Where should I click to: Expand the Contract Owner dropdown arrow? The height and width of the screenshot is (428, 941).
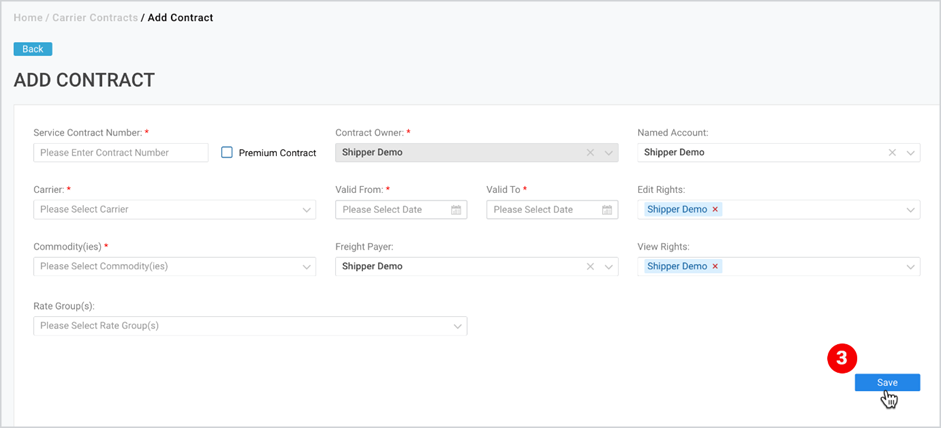pyautogui.click(x=609, y=152)
